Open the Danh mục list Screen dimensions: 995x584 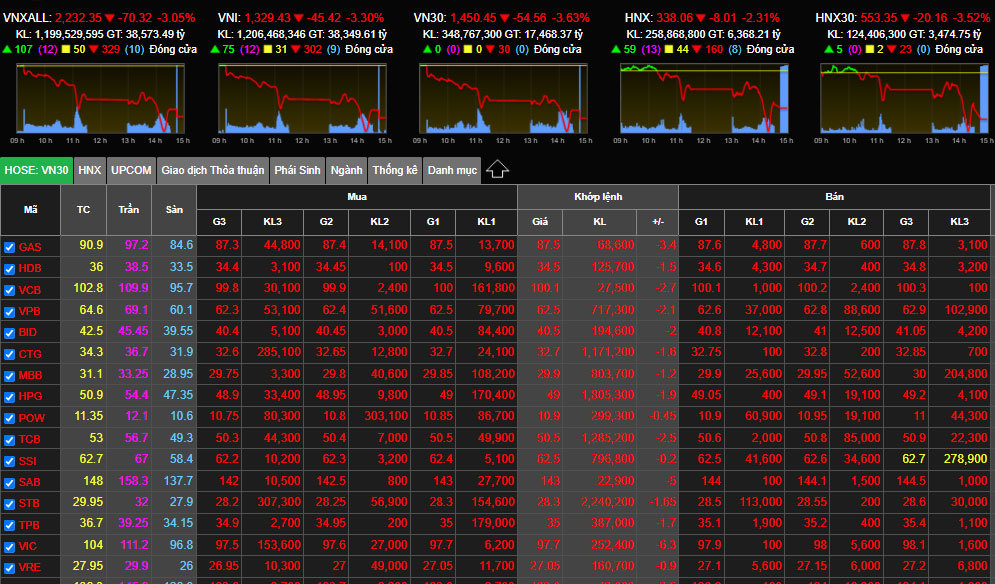pyautogui.click(x=452, y=170)
